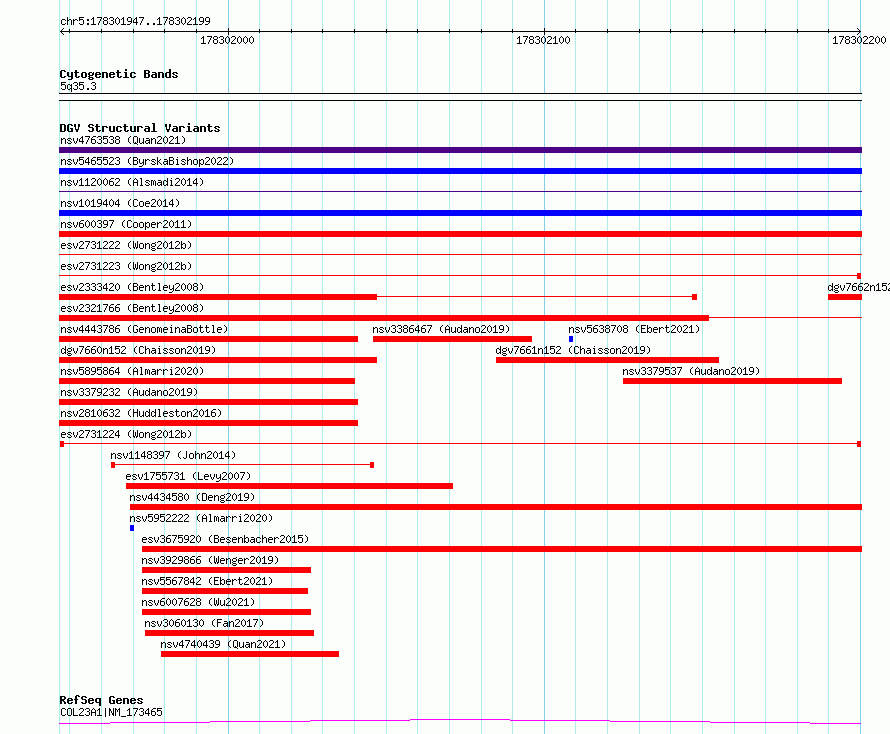Select the red bar under nsv600397
This screenshot has height=734, width=890.
point(460,234)
